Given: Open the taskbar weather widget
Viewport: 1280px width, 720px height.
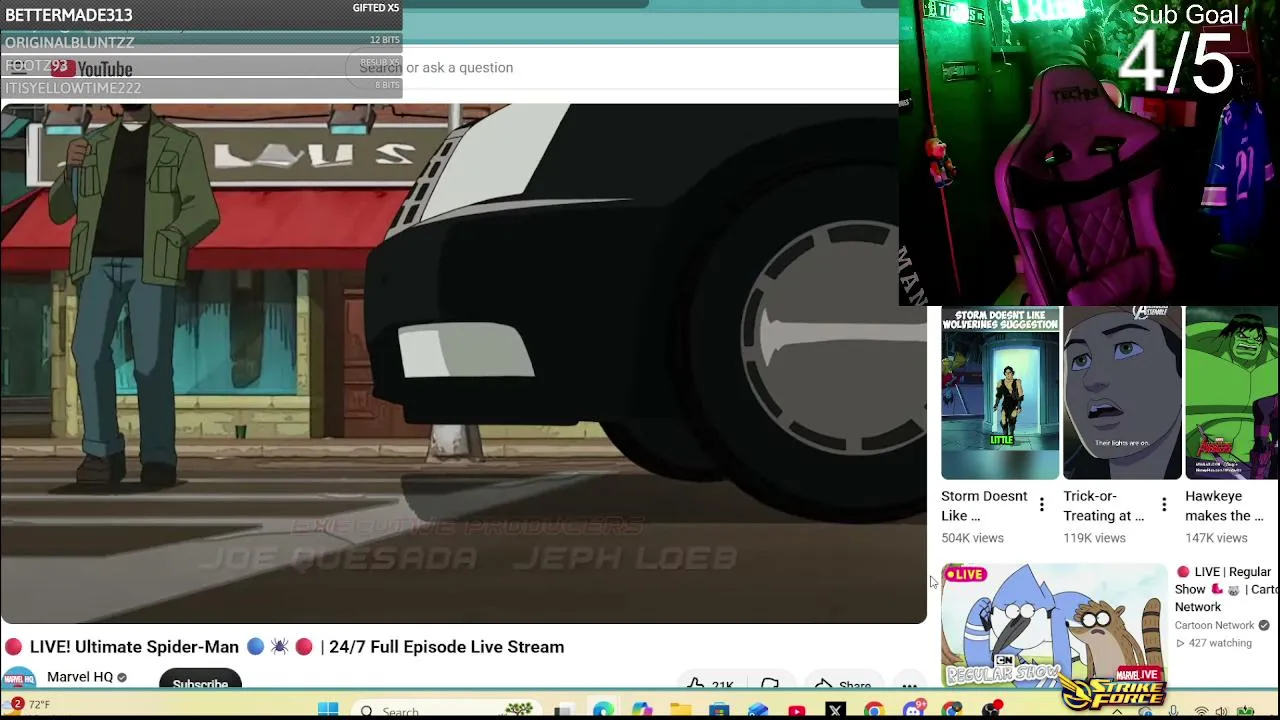Looking at the screenshot, I should (x=30, y=705).
